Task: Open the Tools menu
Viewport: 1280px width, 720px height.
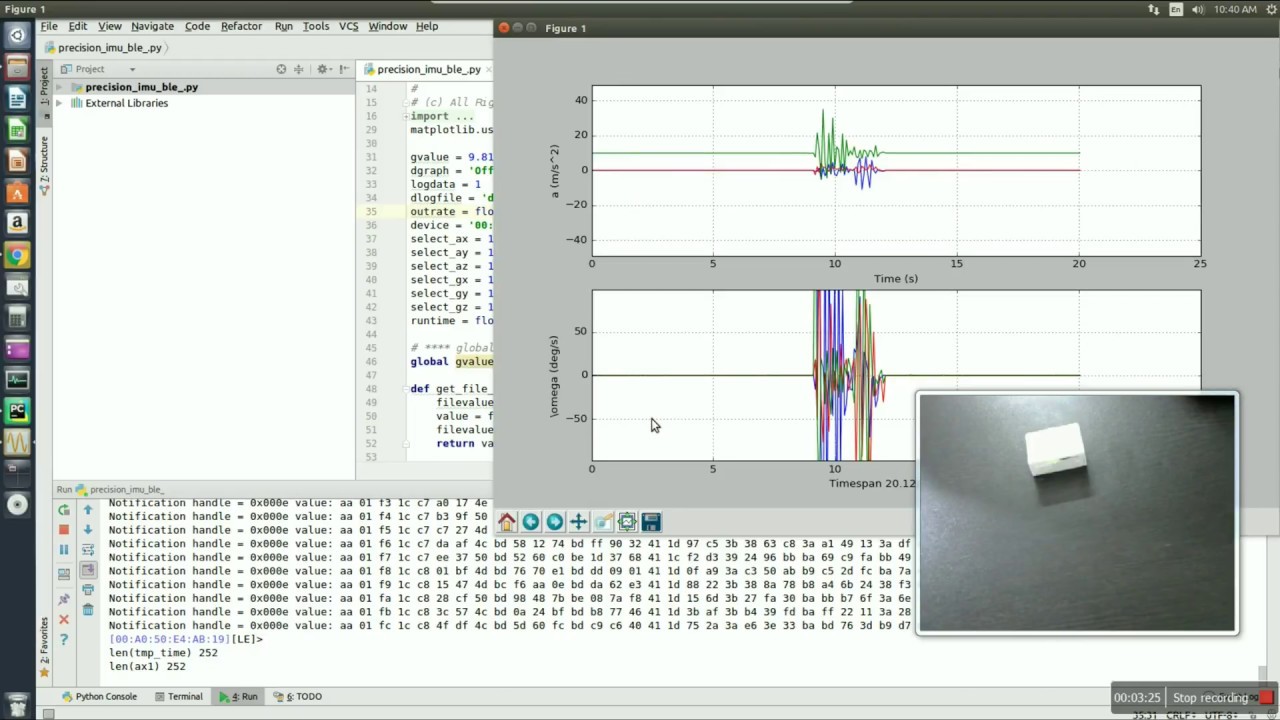Action: click(x=316, y=26)
